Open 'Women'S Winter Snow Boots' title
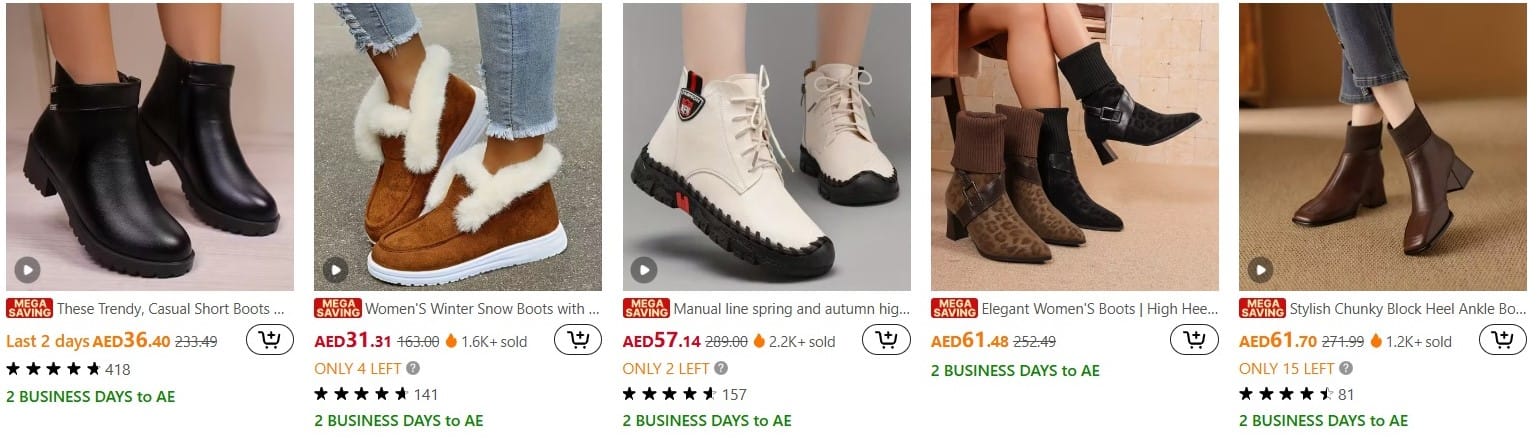This screenshot has height=439, width=1537. [x=482, y=309]
